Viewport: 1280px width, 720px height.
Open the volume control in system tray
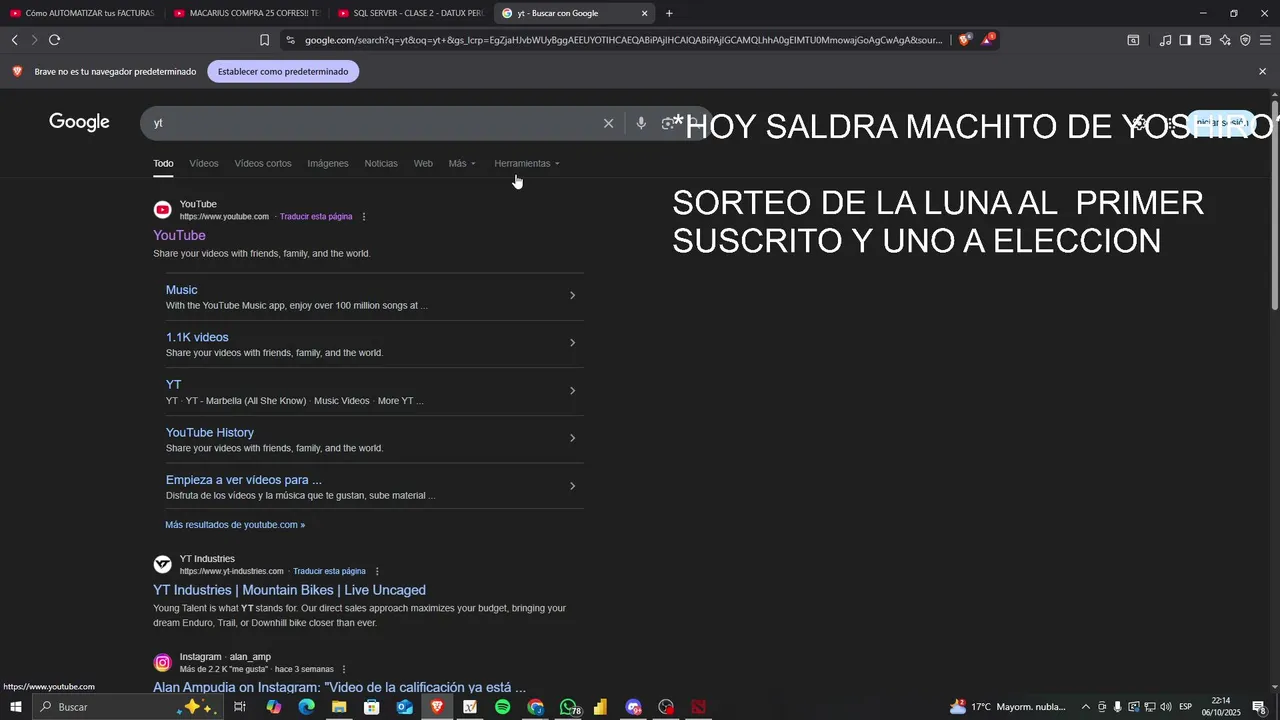pyautogui.click(x=1166, y=707)
